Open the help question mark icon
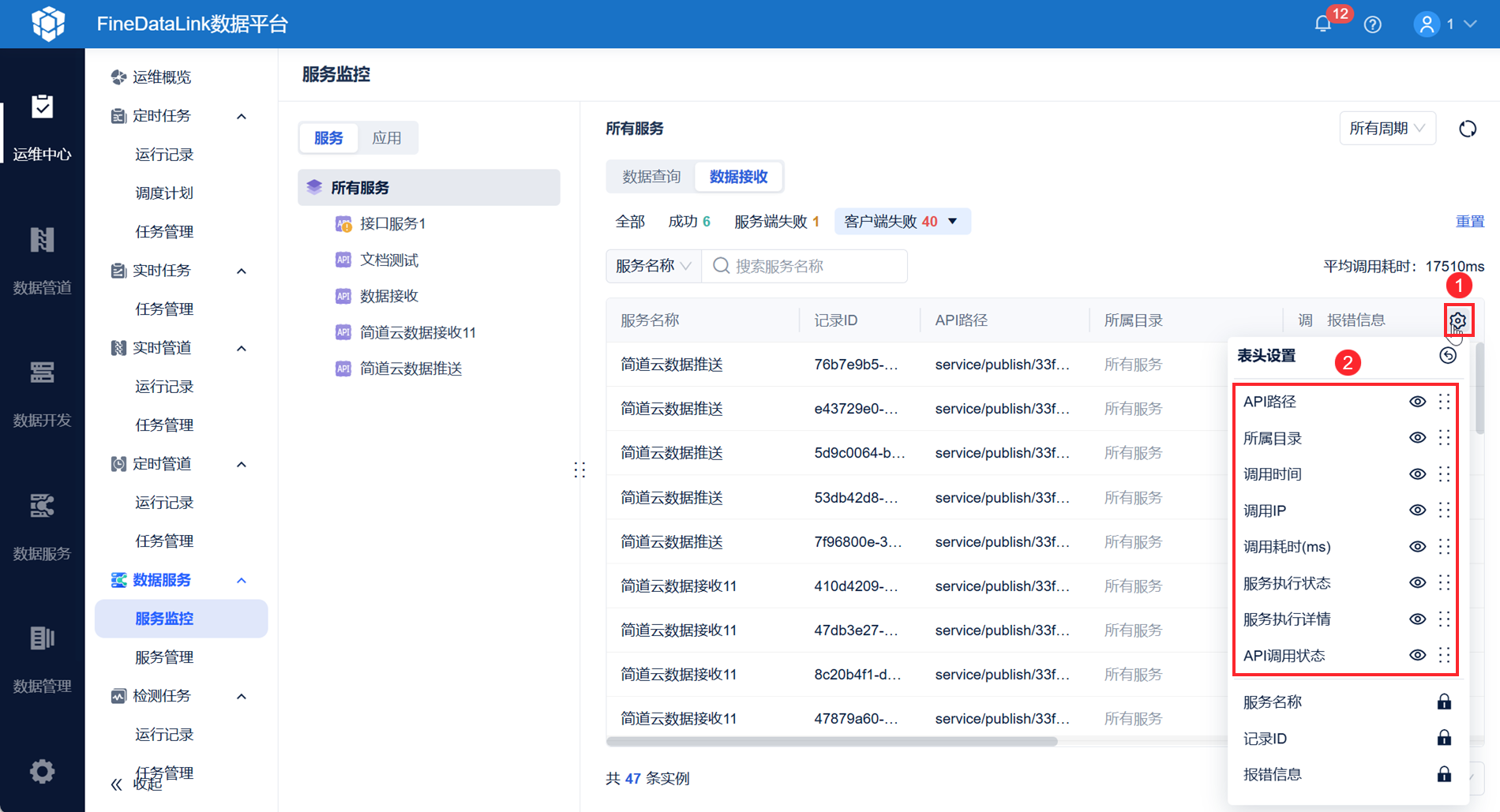This screenshot has height=812, width=1500. (x=1373, y=24)
